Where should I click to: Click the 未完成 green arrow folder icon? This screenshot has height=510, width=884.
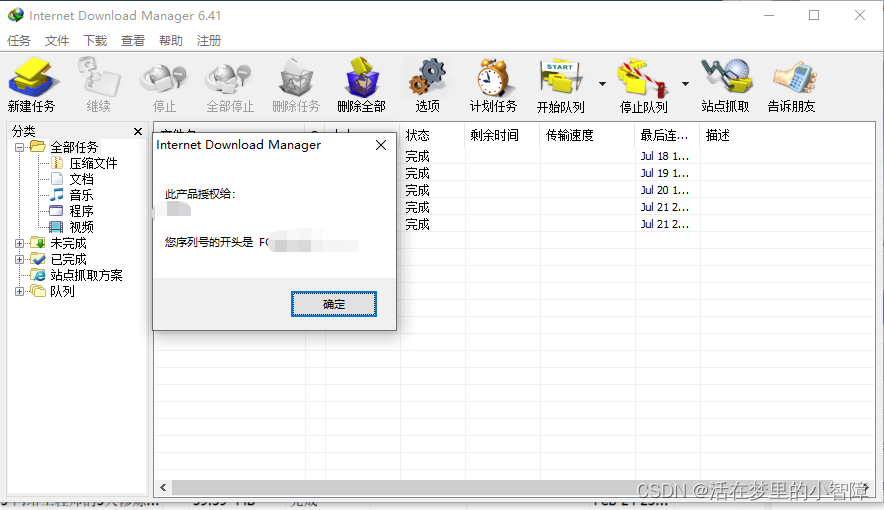point(38,243)
